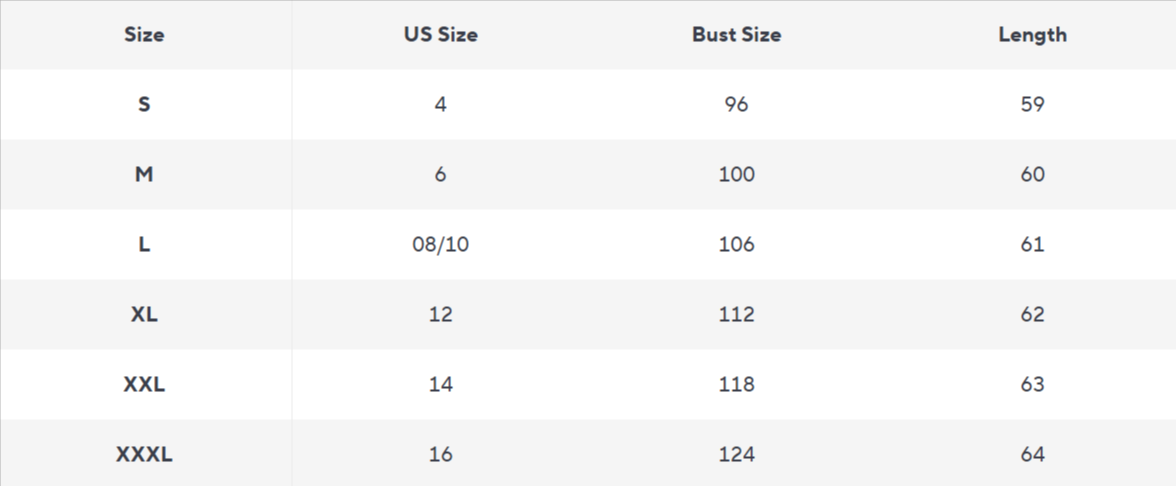
Task: Click the Size column header
Action: tap(144, 35)
